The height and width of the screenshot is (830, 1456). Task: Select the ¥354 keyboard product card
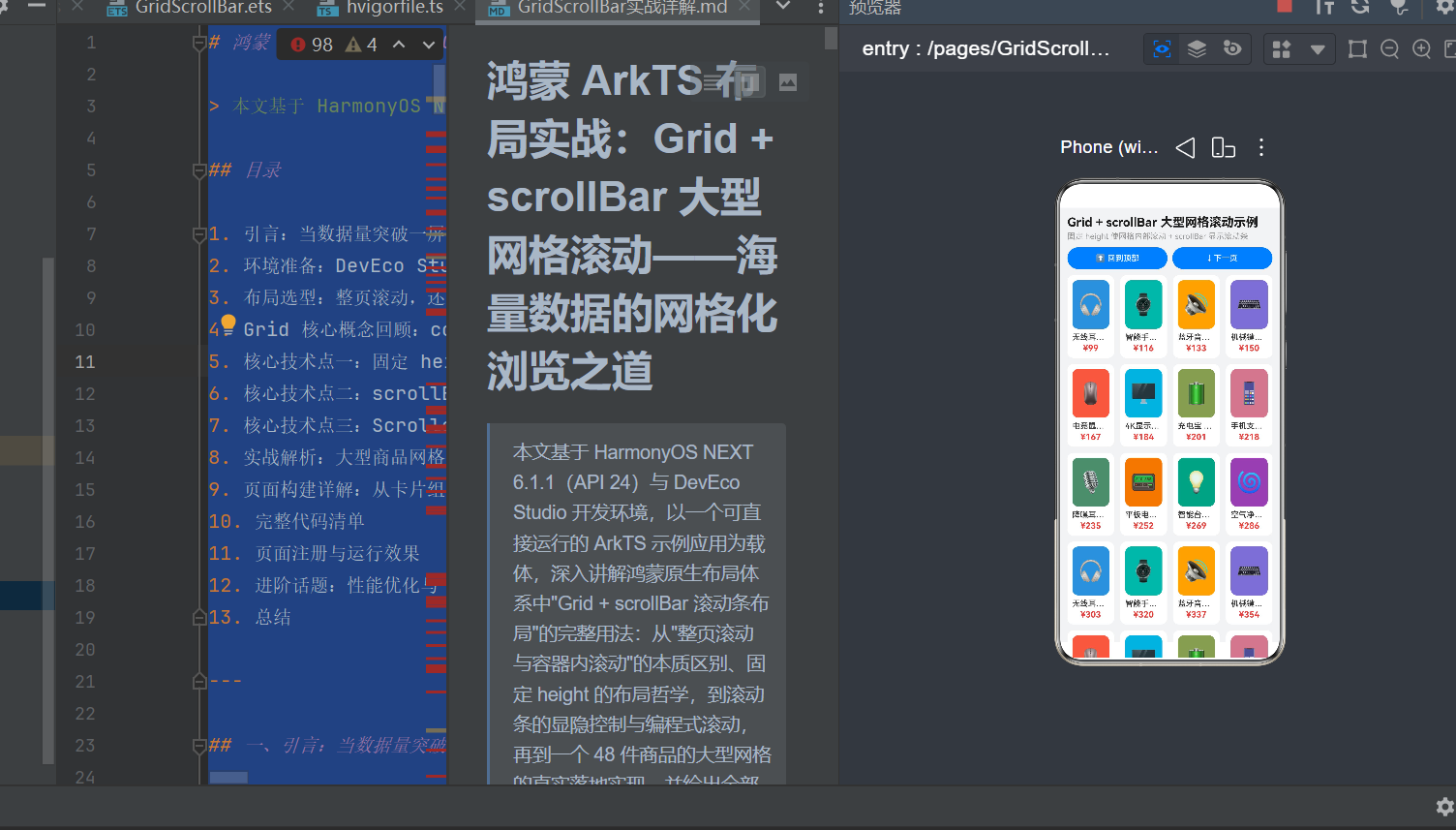(x=1249, y=583)
